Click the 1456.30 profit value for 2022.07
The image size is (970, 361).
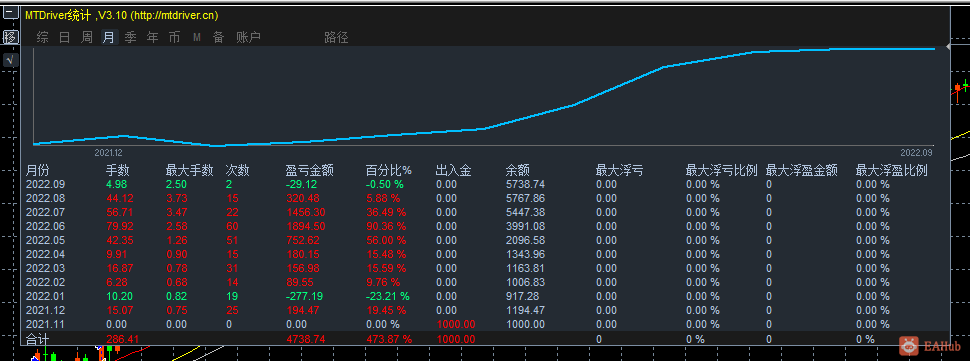[x=306, y=213]
